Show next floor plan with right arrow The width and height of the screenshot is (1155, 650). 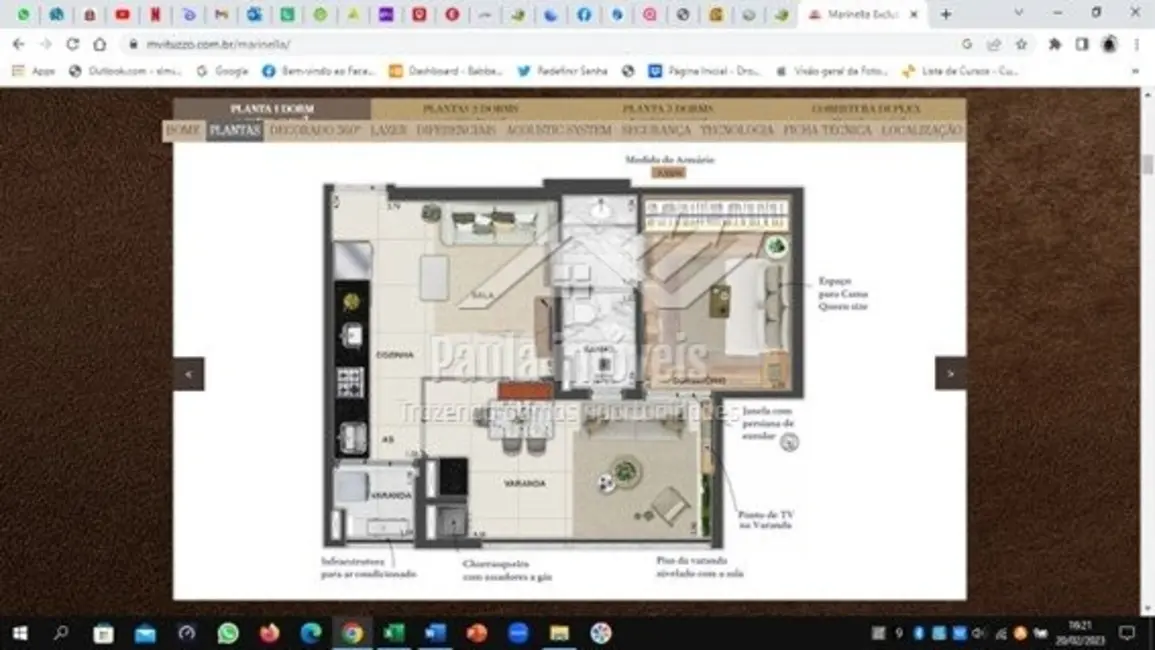click(x=950, y=374)
